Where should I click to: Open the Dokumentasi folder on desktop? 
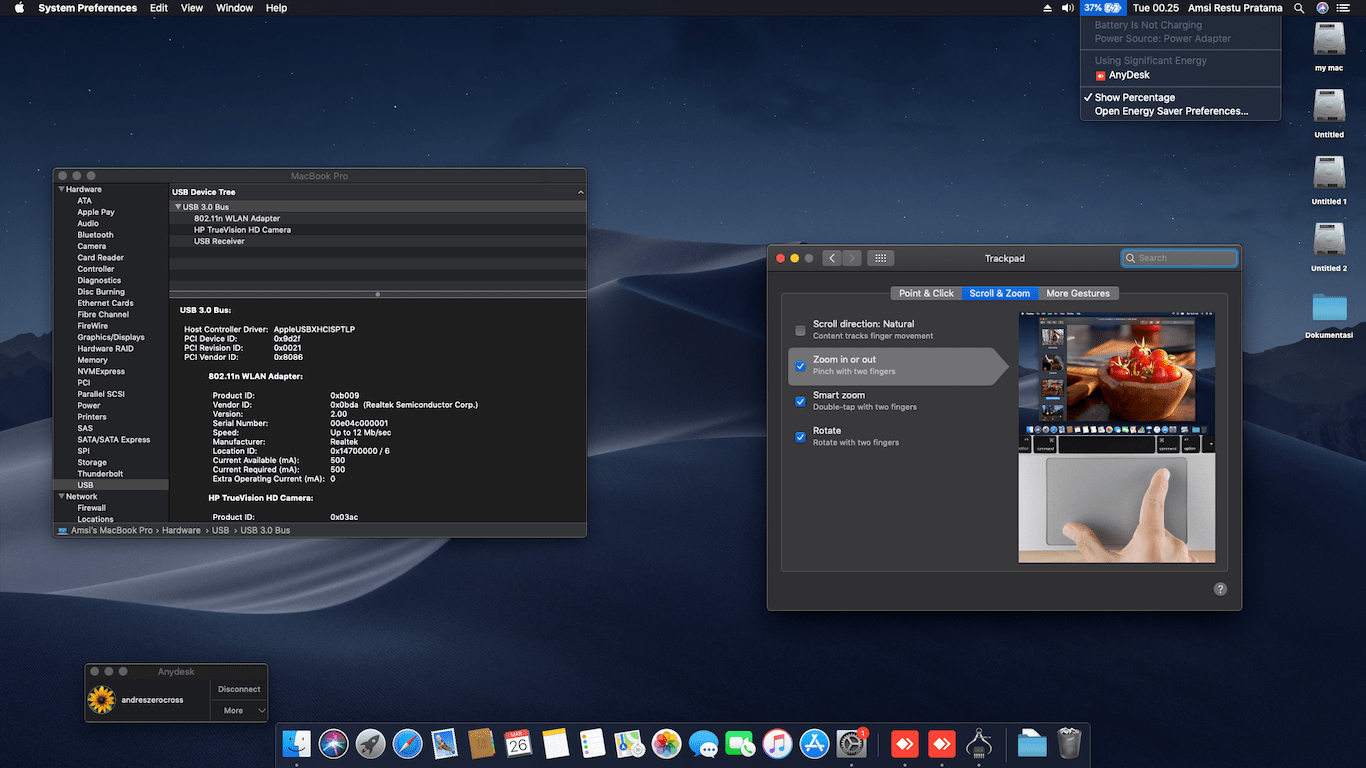1329,308
